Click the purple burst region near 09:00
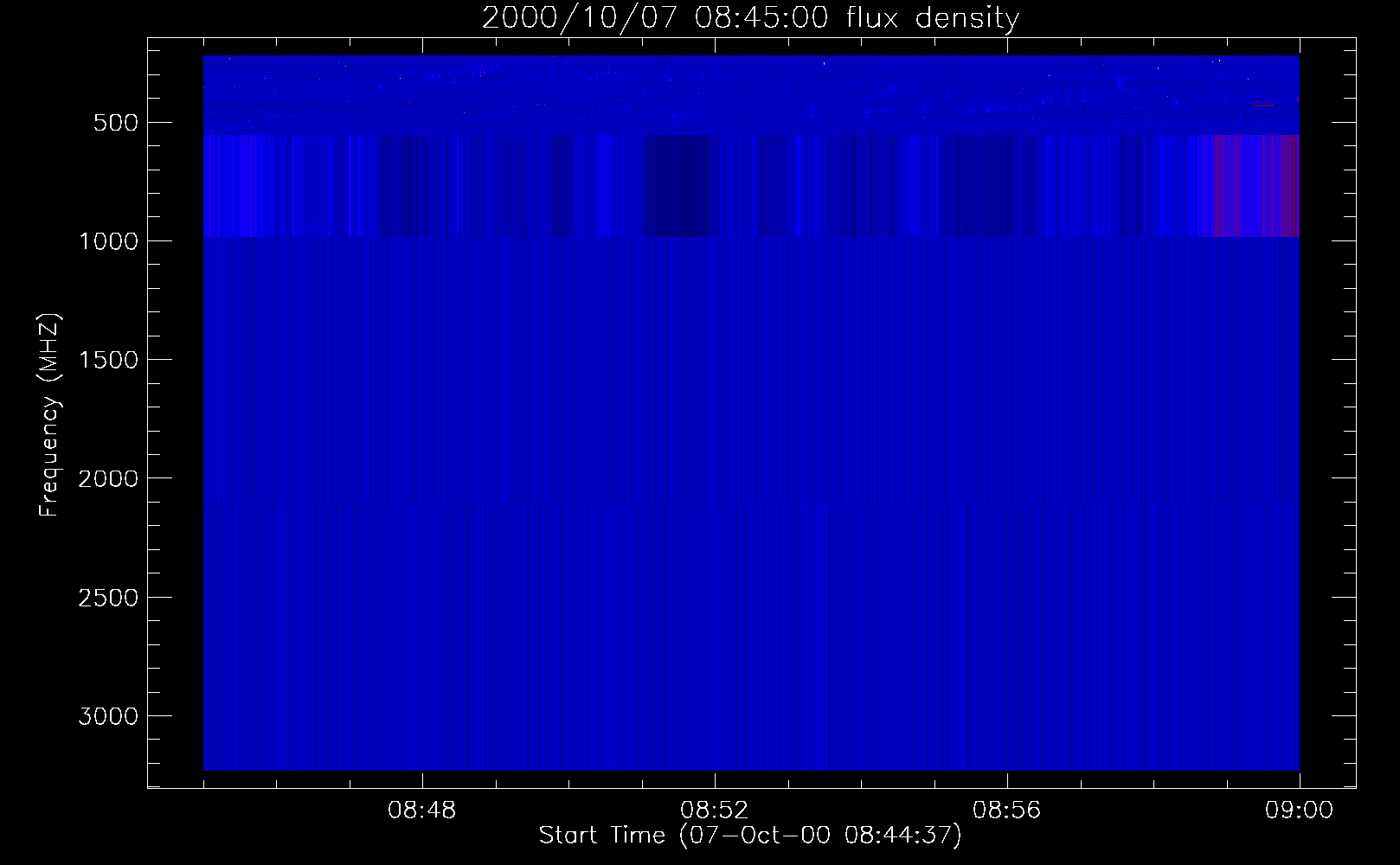 [x=1256, y=185]
